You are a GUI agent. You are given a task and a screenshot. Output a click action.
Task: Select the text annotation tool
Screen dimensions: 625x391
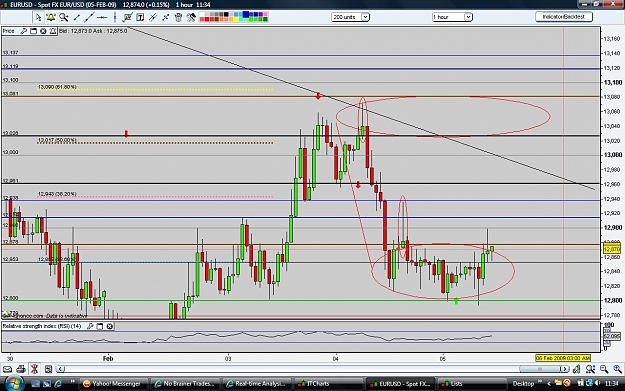coord(140,17)
